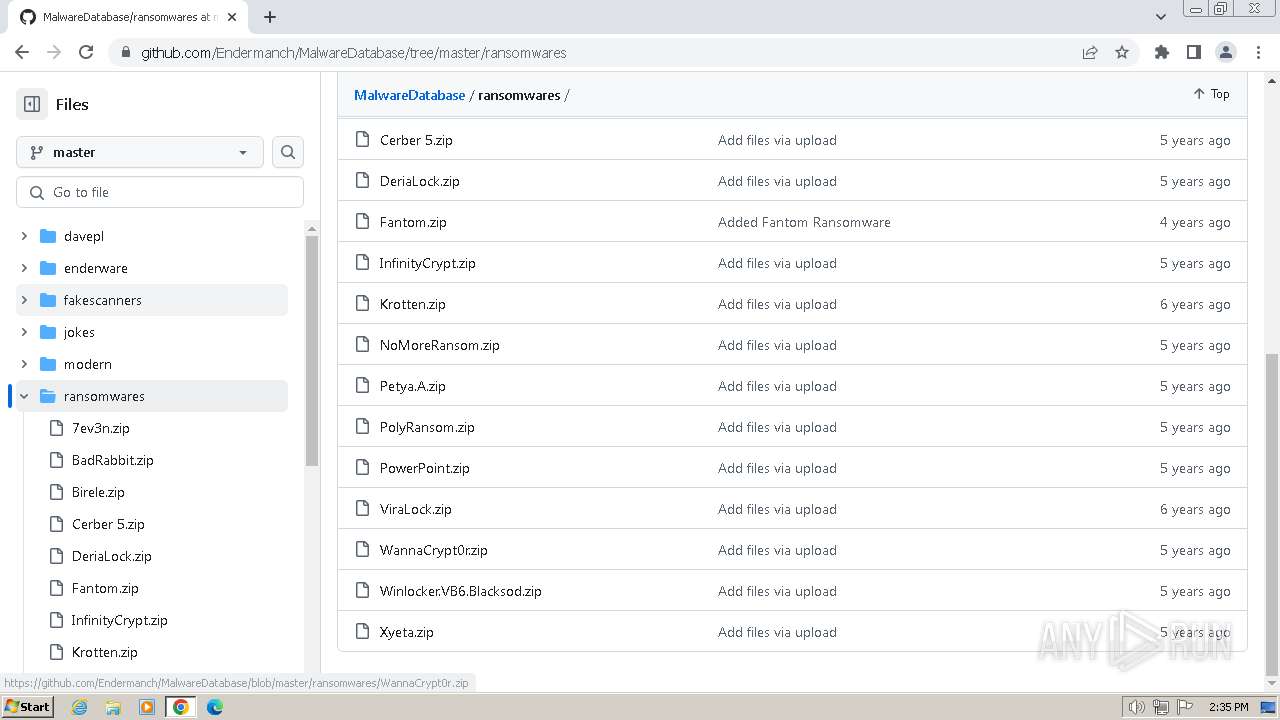Open the tab search chevron

pos(1161,17)
